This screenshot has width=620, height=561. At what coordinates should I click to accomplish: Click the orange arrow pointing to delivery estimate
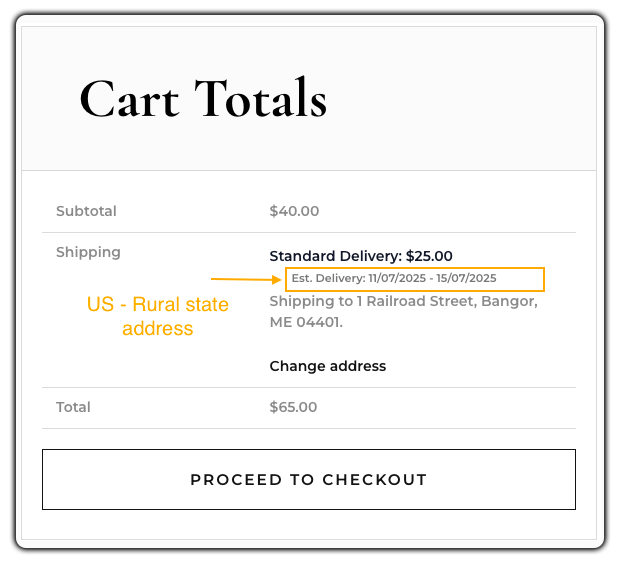tap(246, 280)
